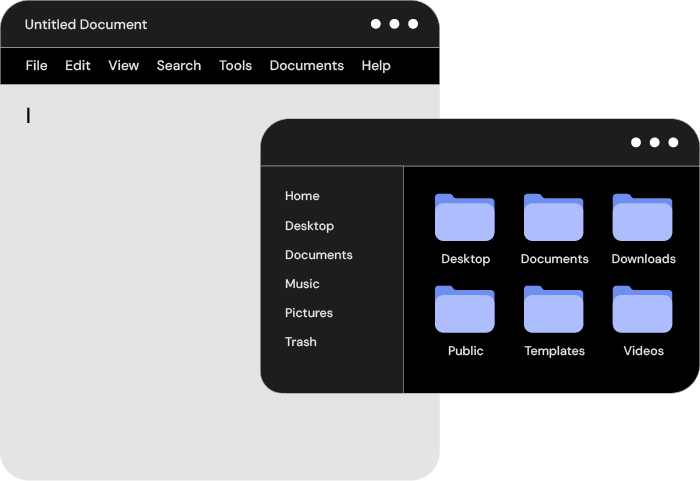Open the Videos folder icon
The image size is (700, 481).
(x=643, y=310)
